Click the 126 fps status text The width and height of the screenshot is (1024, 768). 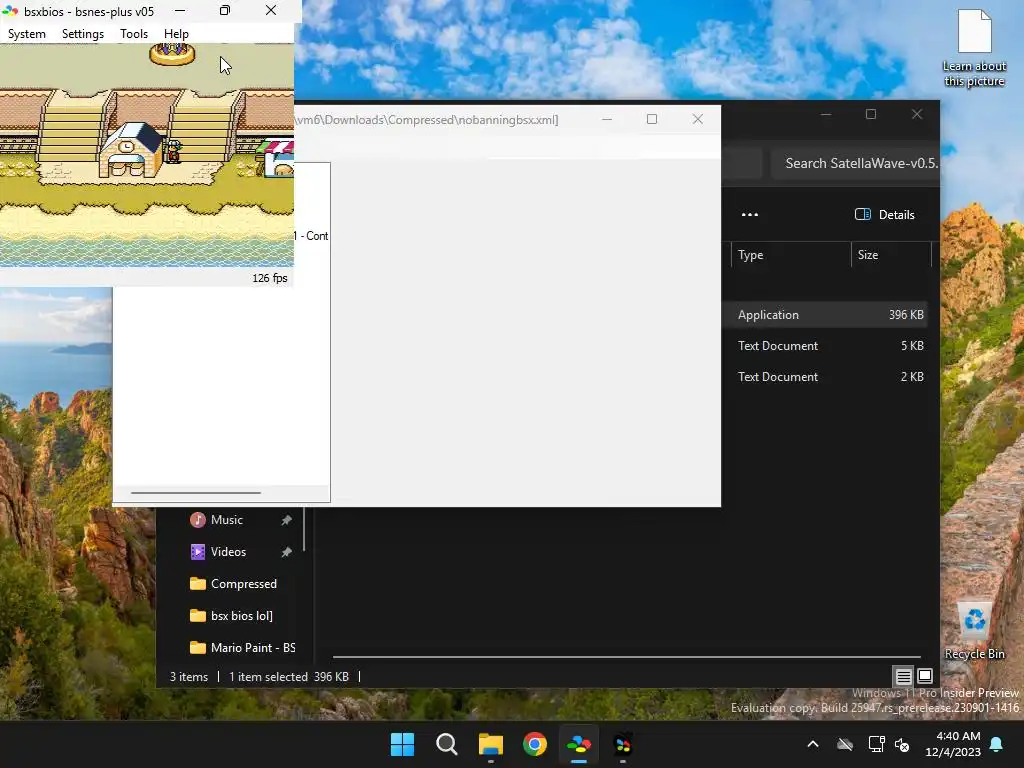point(270,278)
